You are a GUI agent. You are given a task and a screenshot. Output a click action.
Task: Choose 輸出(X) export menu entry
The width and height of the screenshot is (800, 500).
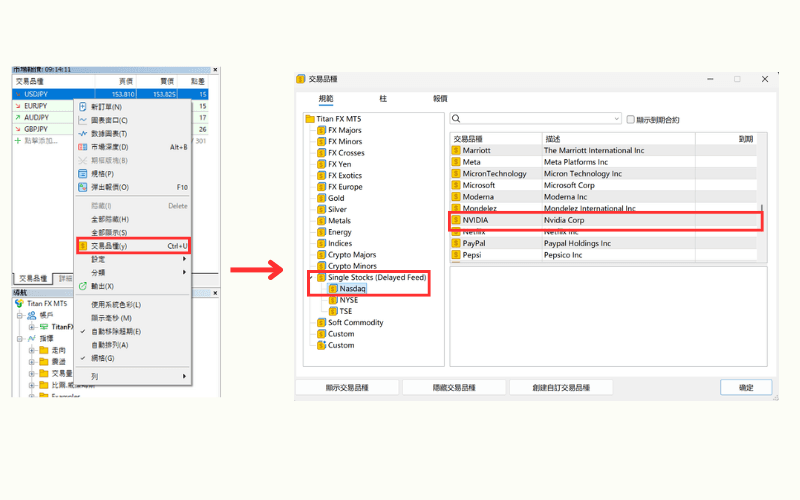[x=133, y=286]
